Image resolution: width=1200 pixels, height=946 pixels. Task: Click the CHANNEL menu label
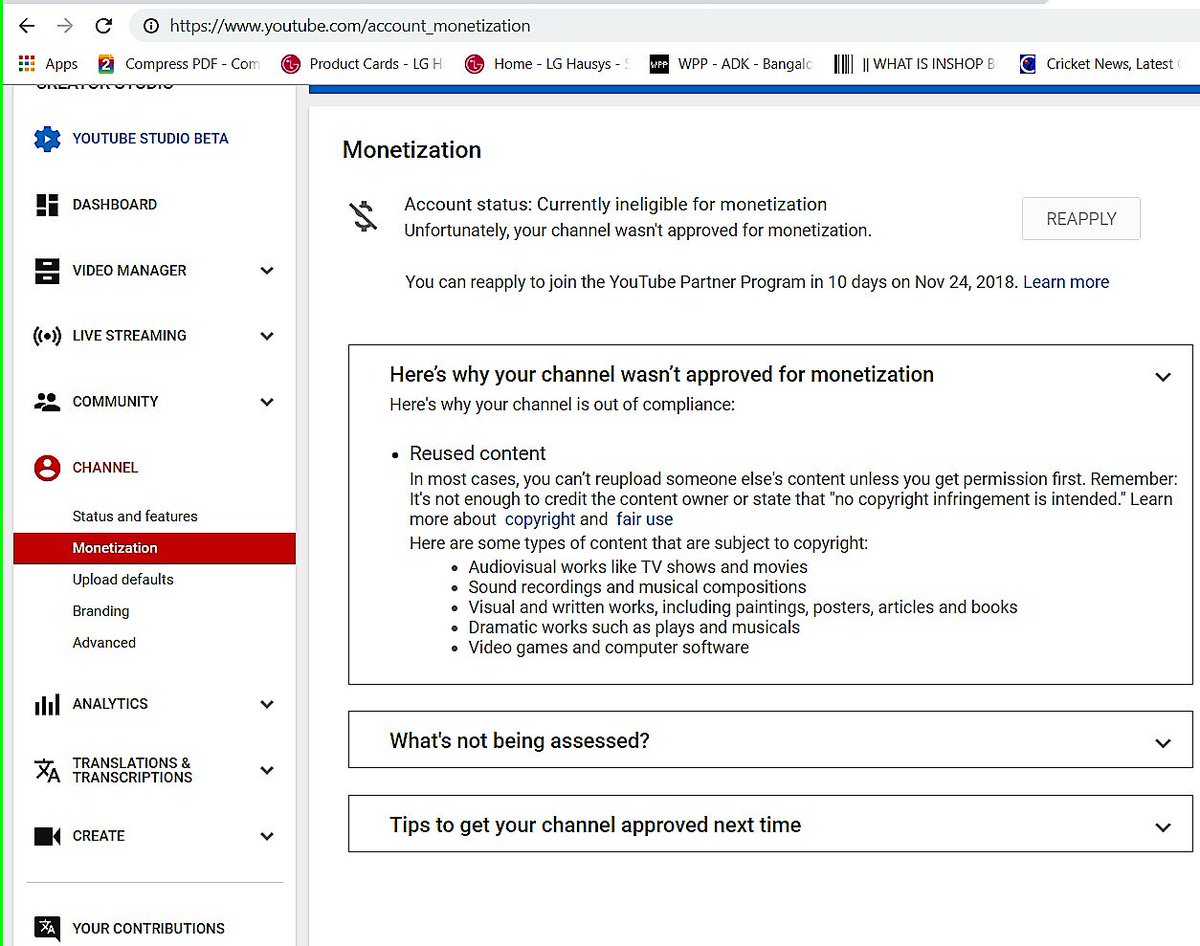[105, 468]
